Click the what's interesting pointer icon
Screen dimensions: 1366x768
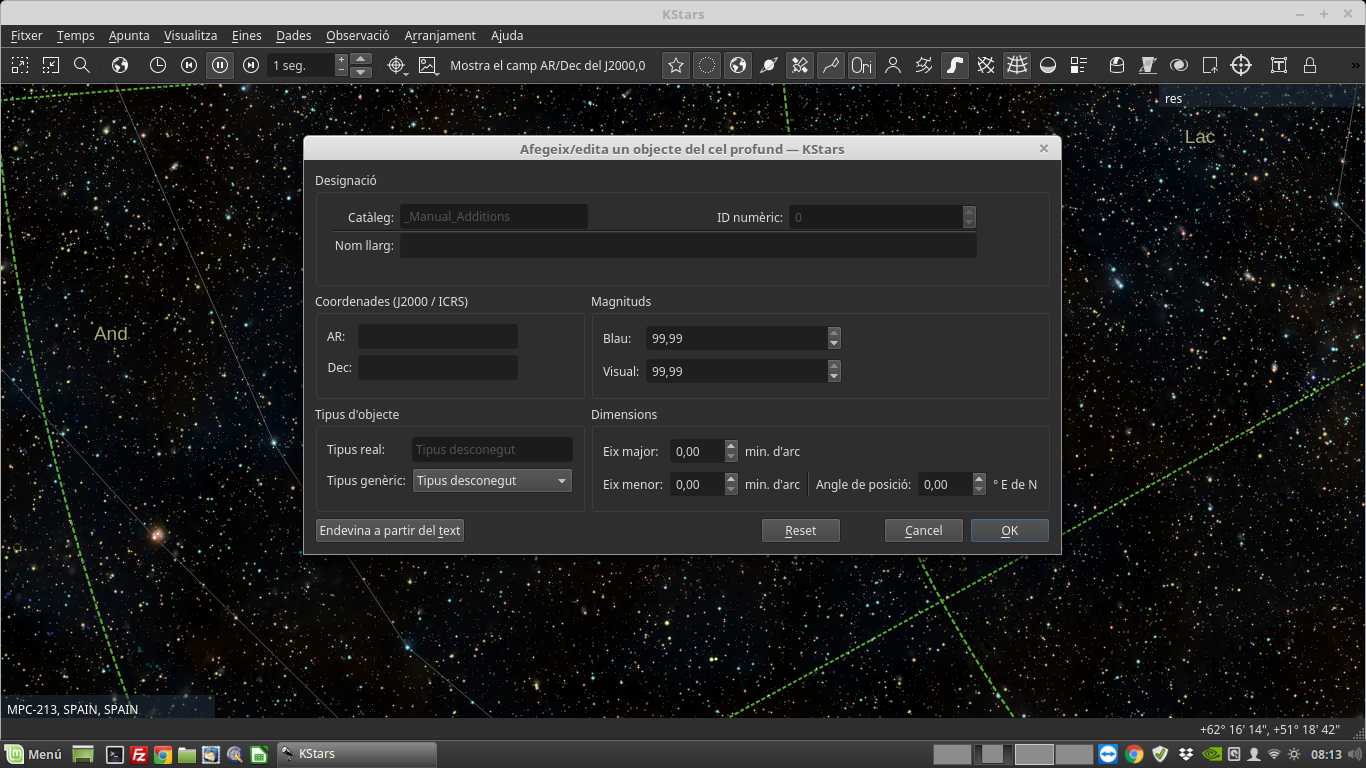tap(1210, 65)
